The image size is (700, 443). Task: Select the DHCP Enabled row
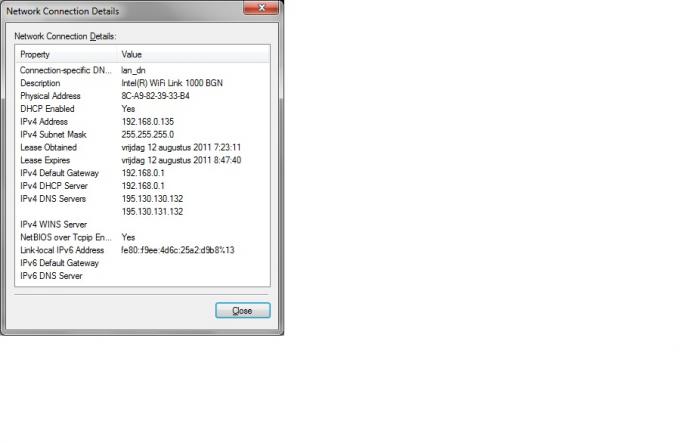[x=142, y=109]
